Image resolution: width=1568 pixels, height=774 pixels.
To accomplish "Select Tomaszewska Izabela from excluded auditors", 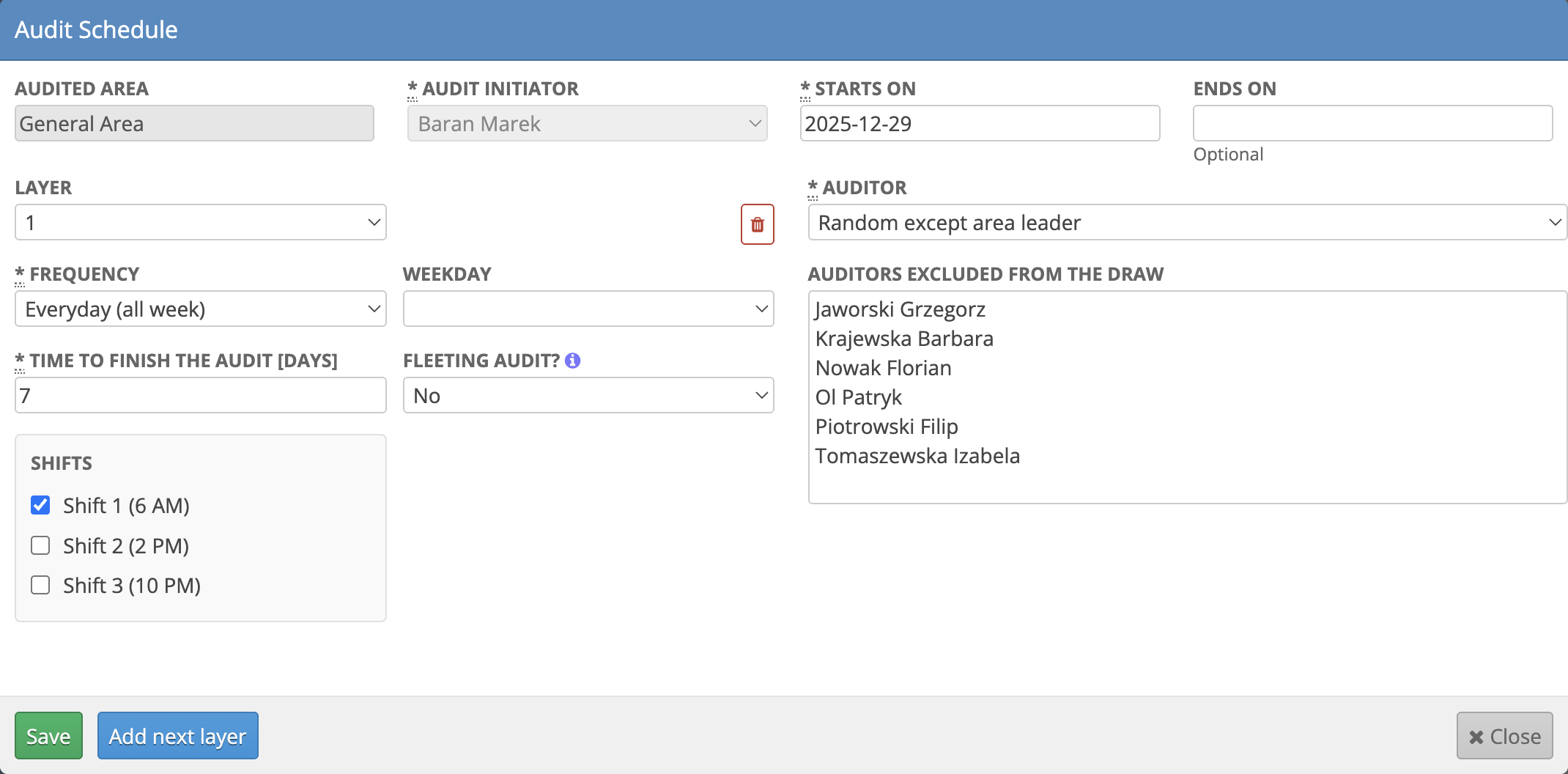I will point(917,455).
